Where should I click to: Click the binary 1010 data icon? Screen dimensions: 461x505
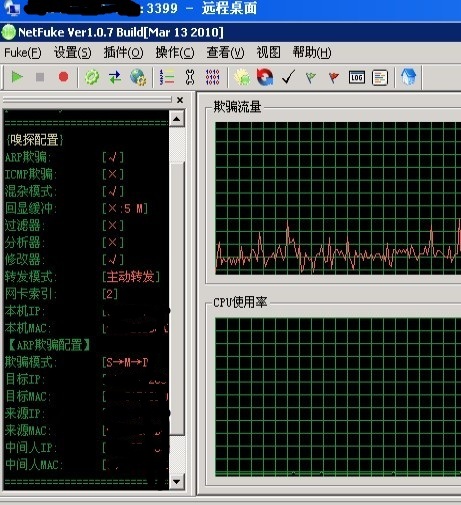(213, 77)
